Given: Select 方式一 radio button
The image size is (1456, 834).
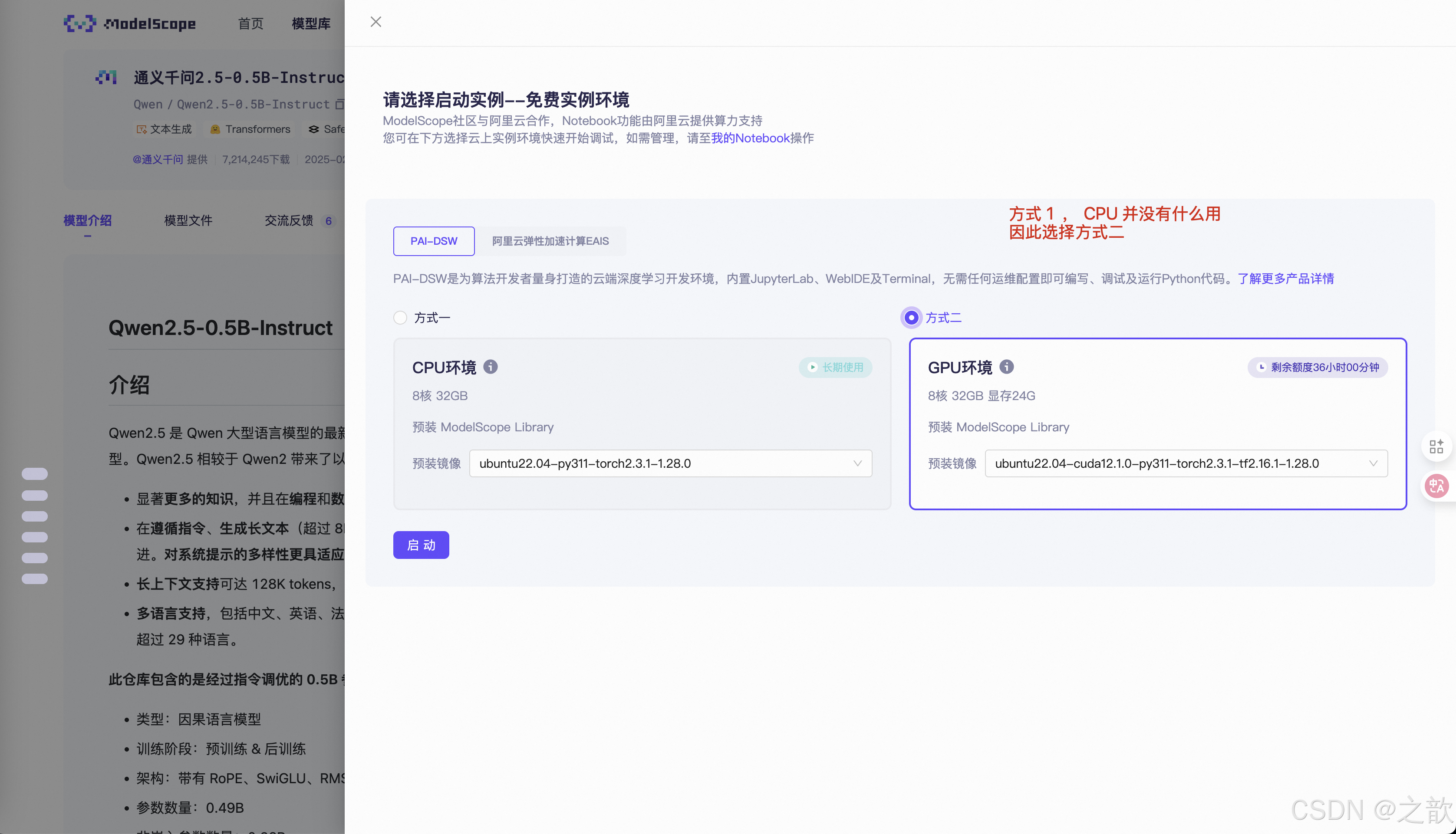Looking at the screenshot, I should point(400,318).
